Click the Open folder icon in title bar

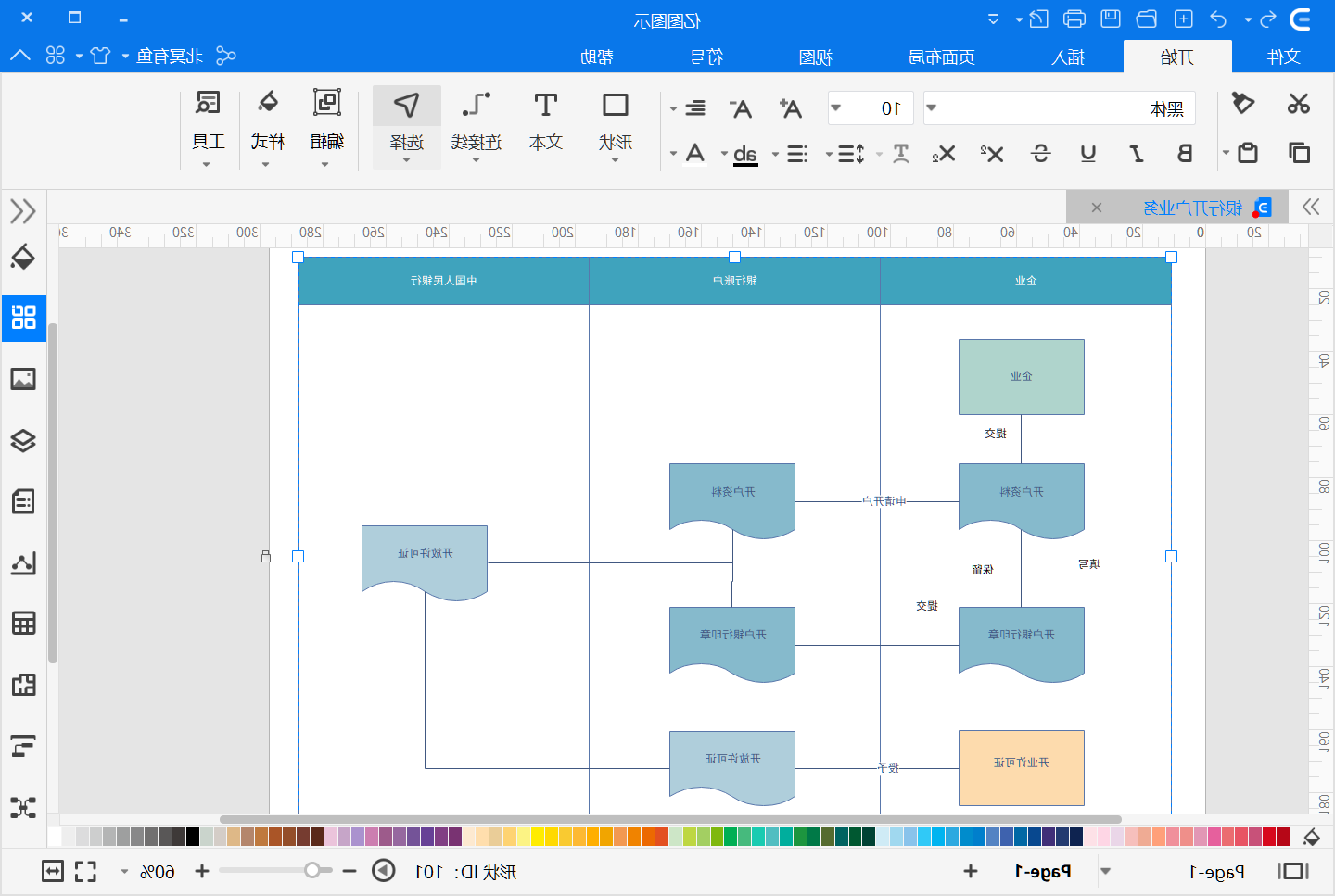click(1147, 19)
